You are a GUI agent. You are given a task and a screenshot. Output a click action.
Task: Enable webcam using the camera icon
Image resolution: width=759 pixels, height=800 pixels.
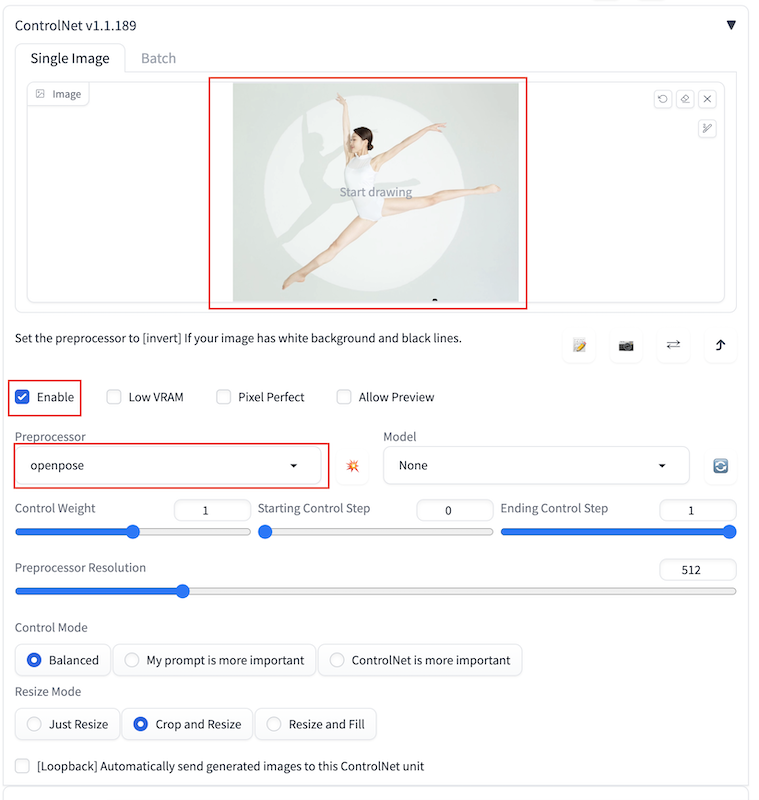pos(626,345)
